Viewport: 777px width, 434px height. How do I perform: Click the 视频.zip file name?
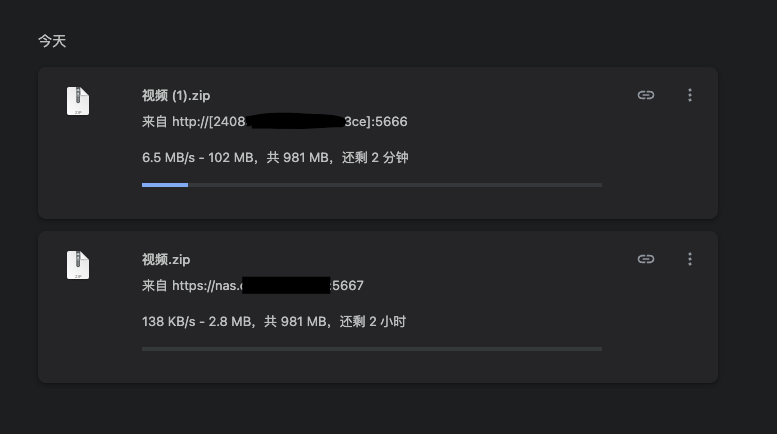pos(166,260)
